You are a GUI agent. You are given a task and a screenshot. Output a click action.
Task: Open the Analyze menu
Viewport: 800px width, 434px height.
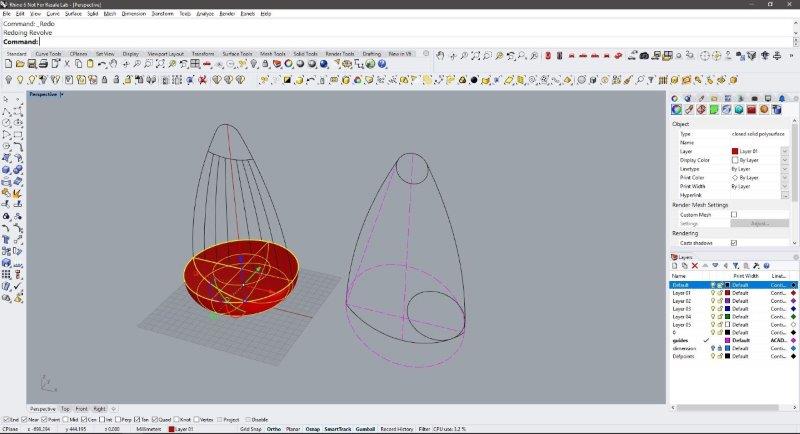tap(205, 14)
